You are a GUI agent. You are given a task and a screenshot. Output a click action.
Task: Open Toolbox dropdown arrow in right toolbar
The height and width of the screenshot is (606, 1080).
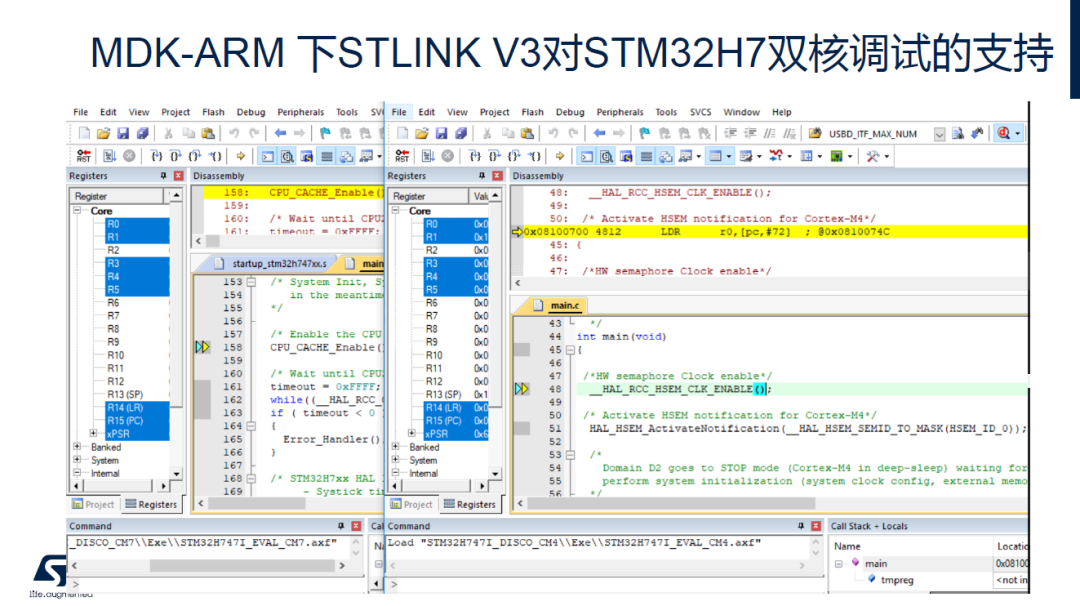[886, 156]
